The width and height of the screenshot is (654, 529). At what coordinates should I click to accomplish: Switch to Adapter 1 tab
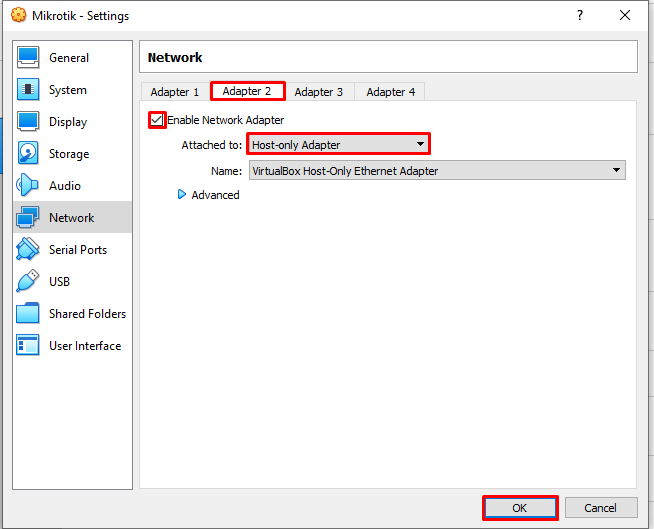tap(175, 92)
